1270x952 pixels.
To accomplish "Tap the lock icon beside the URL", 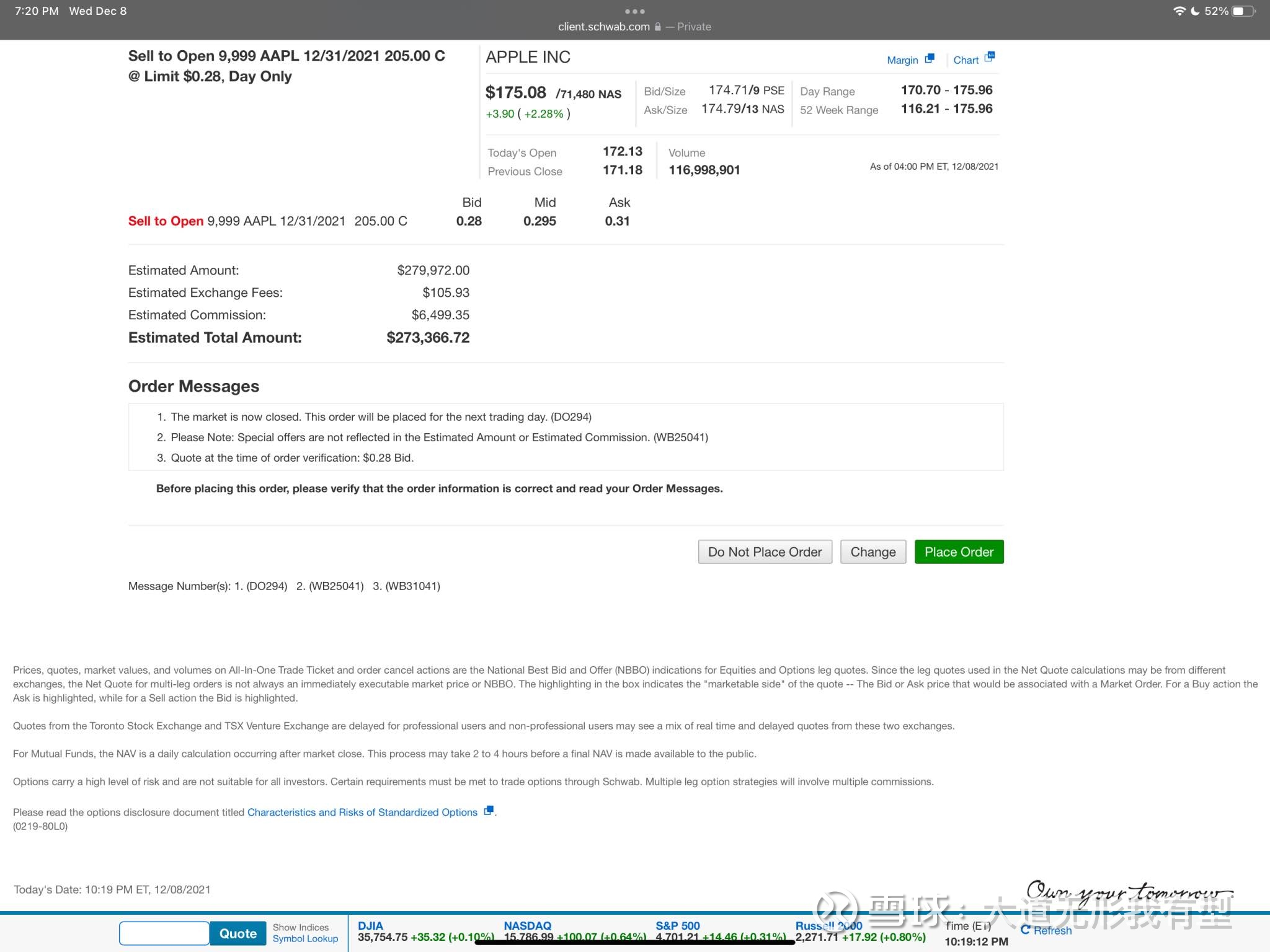I will (x=658, y=27).
